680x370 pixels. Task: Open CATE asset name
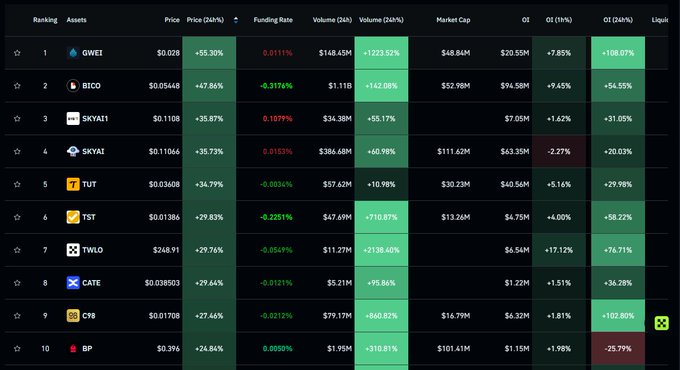[x=92, y=283]
